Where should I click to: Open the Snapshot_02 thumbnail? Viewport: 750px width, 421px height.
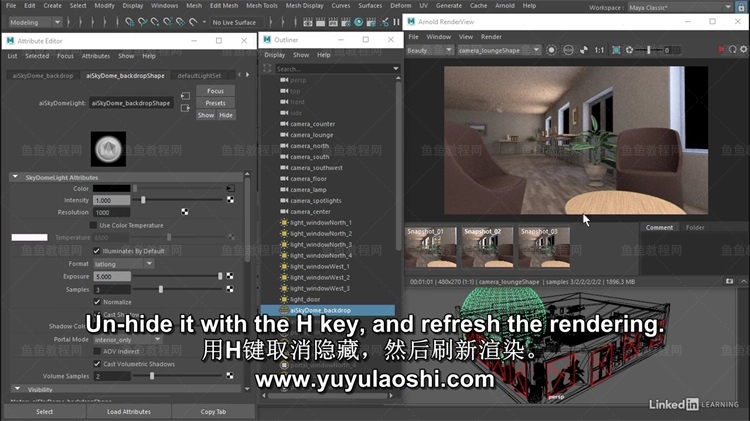tap(487, 247)
